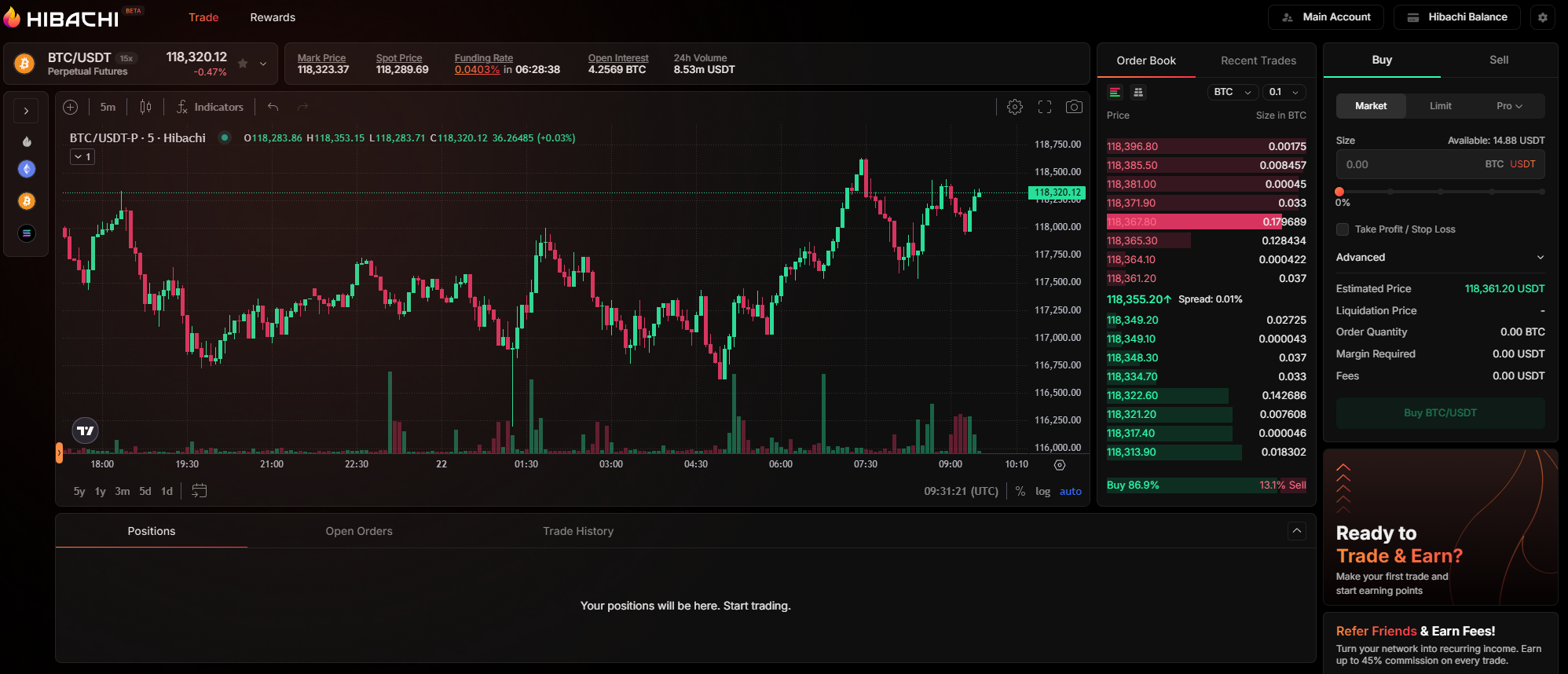This screenshot has height=674, width=1568.
Task: Open the settings gear in top bar
Action: tap(1543, 17)
